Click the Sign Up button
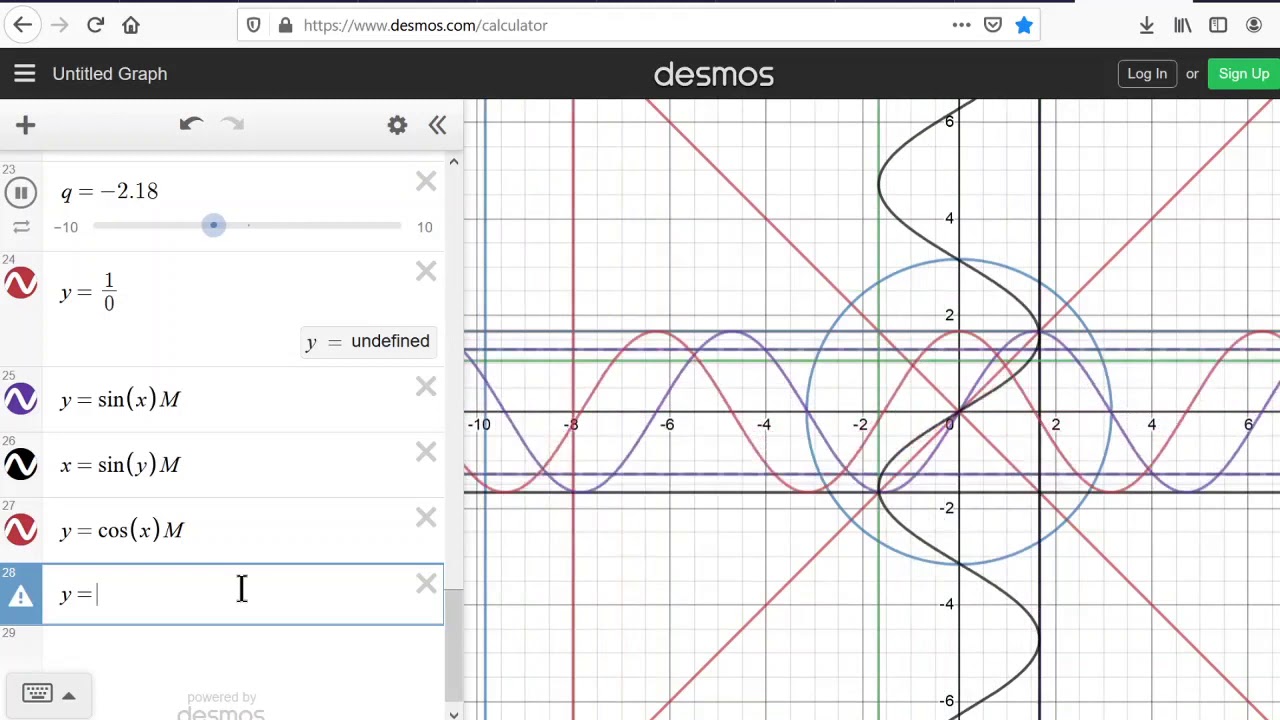1280x720 pixels. pyautogui.click(x=1244, y=74)
